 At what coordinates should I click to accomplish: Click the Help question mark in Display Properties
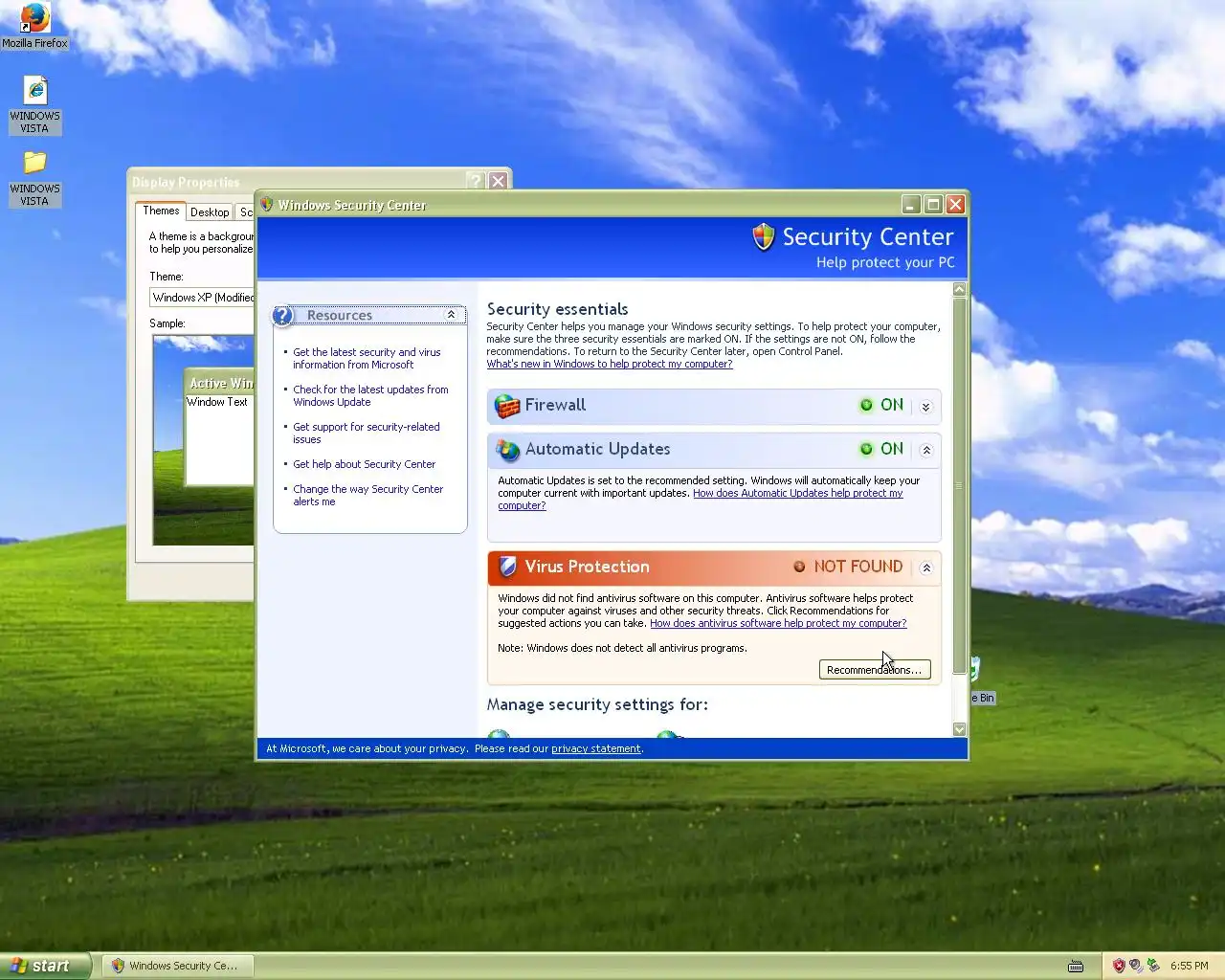click(x=476, y=181)
